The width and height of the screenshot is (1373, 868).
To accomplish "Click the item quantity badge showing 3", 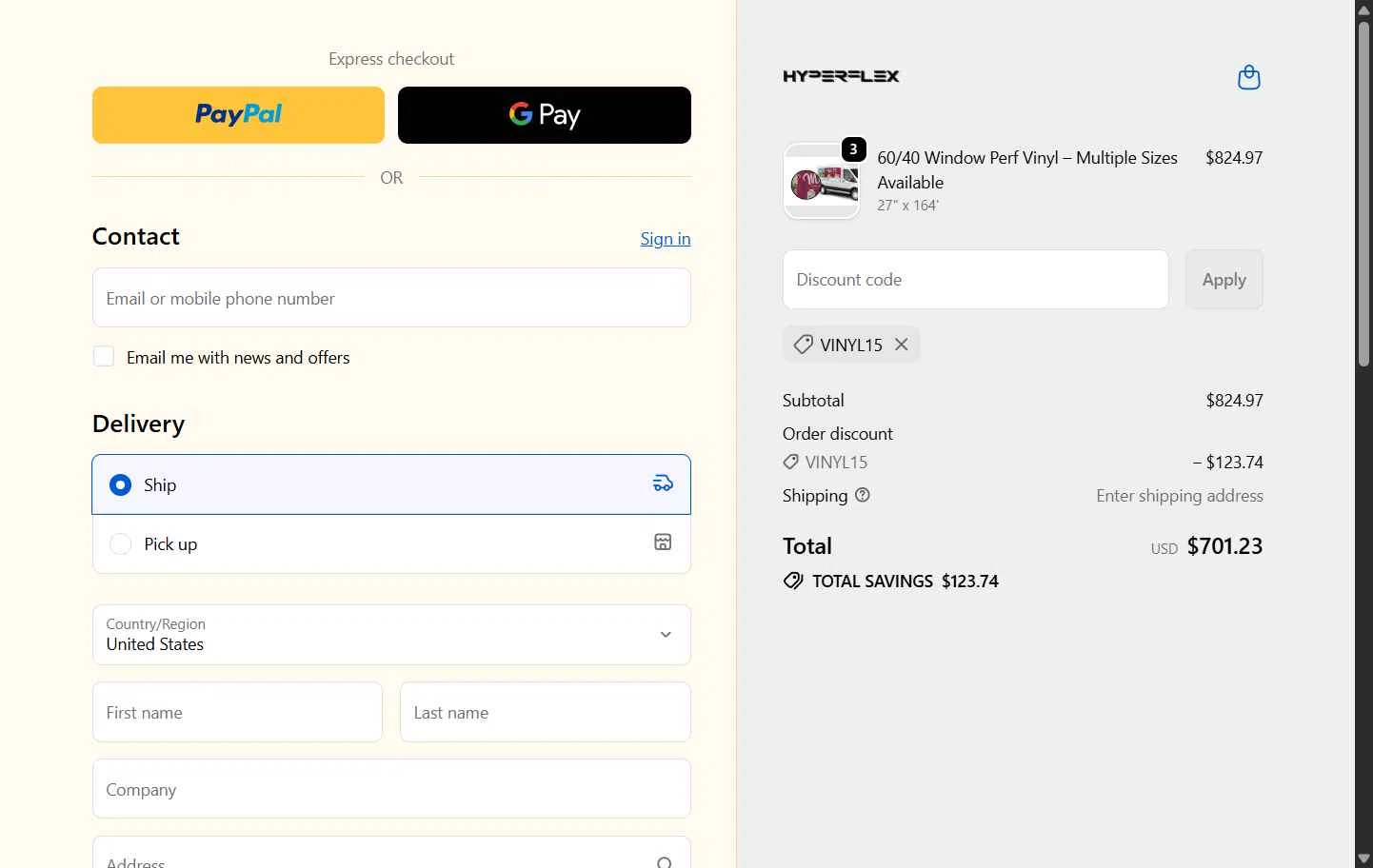I will (x=854, y=149).
